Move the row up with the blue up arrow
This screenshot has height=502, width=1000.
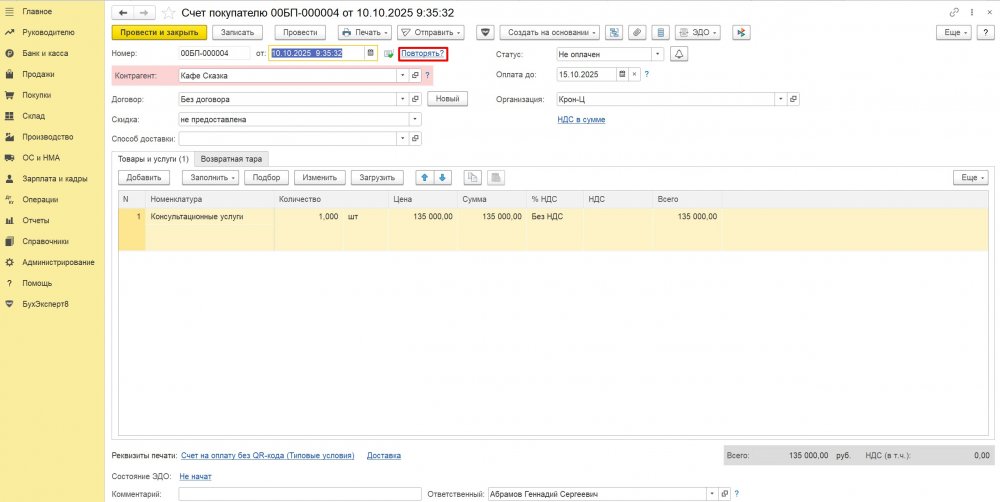pyautogui.click(x=424, y=177)
